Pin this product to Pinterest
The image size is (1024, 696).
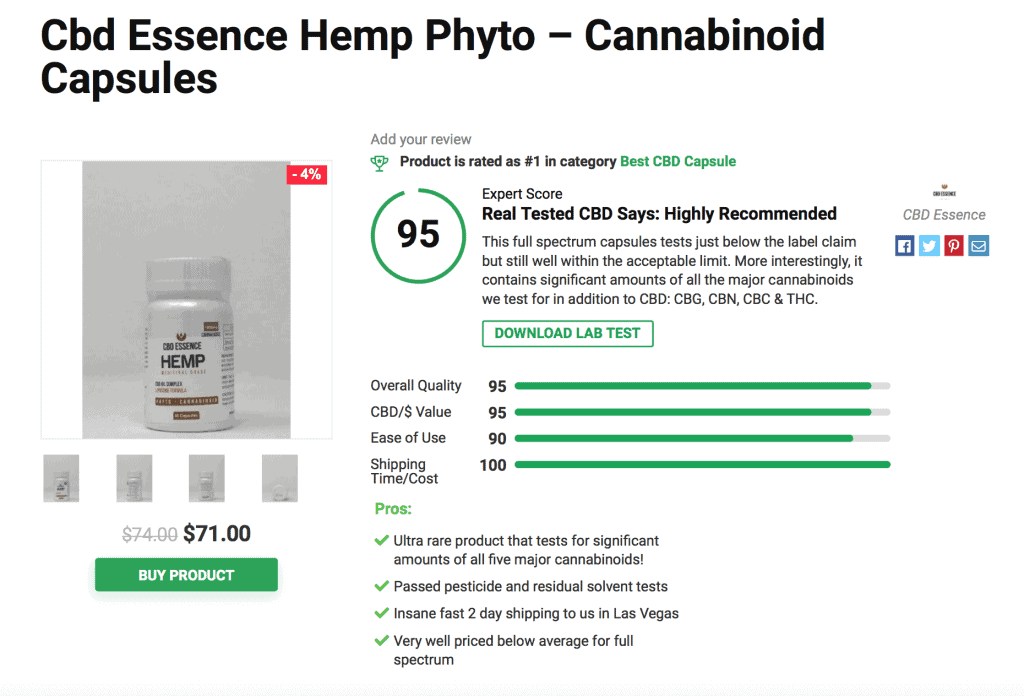[954, 245]
